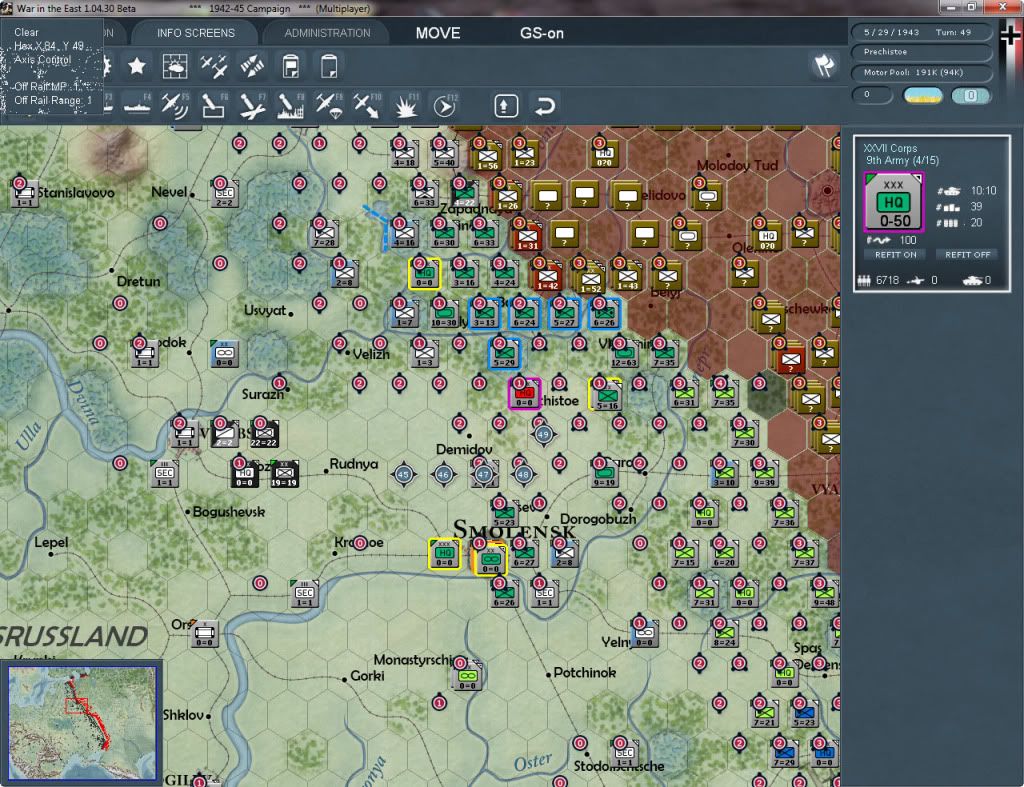Select the F7 bomb airfield mode

[252, 106]
